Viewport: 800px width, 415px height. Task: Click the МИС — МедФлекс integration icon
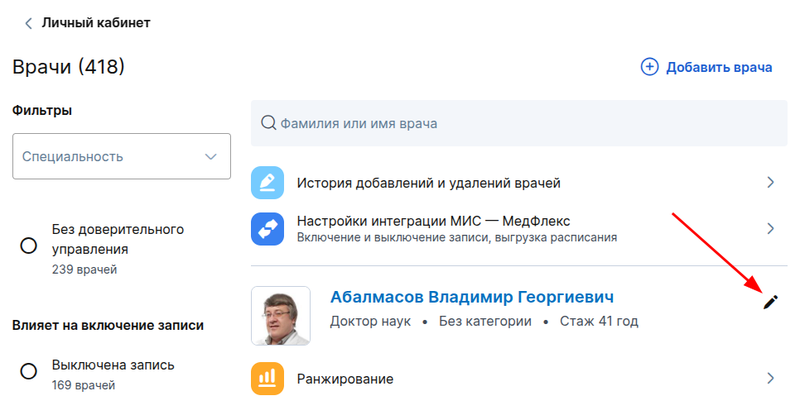(x=267, y=229)
